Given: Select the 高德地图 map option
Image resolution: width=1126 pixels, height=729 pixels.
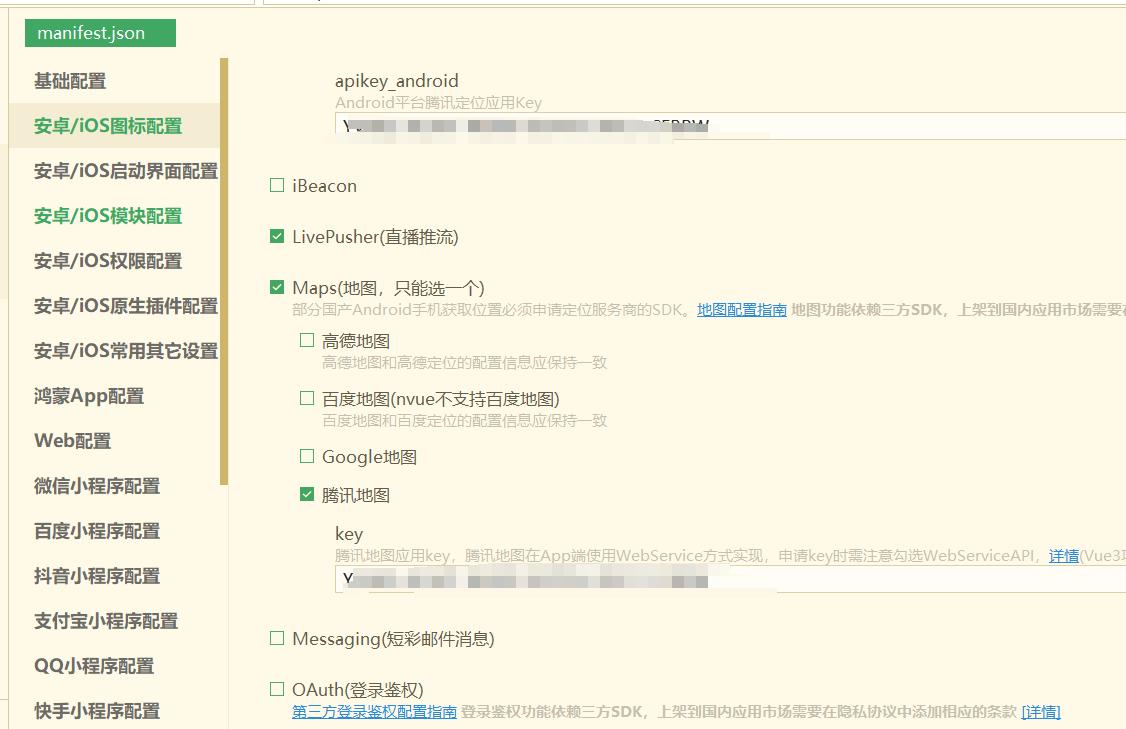Looking at the screenshot, I should click(307, 341).
